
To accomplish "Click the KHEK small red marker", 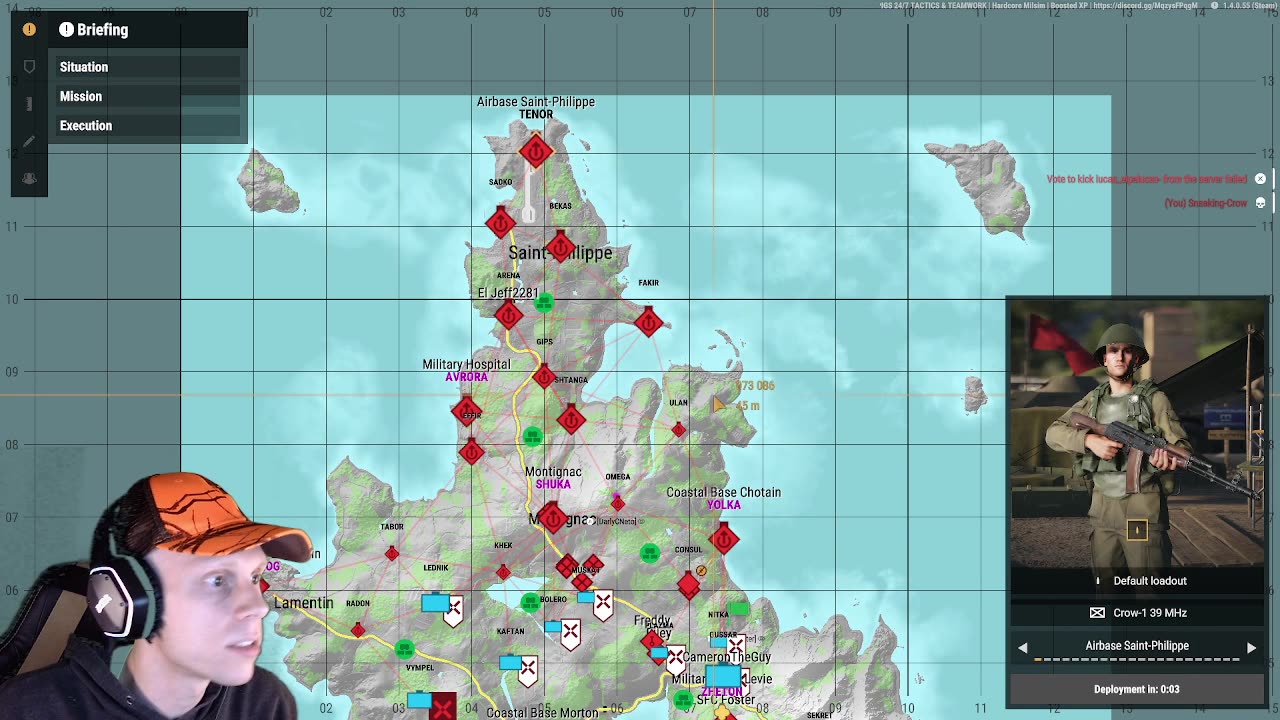I will click(503, 572).
